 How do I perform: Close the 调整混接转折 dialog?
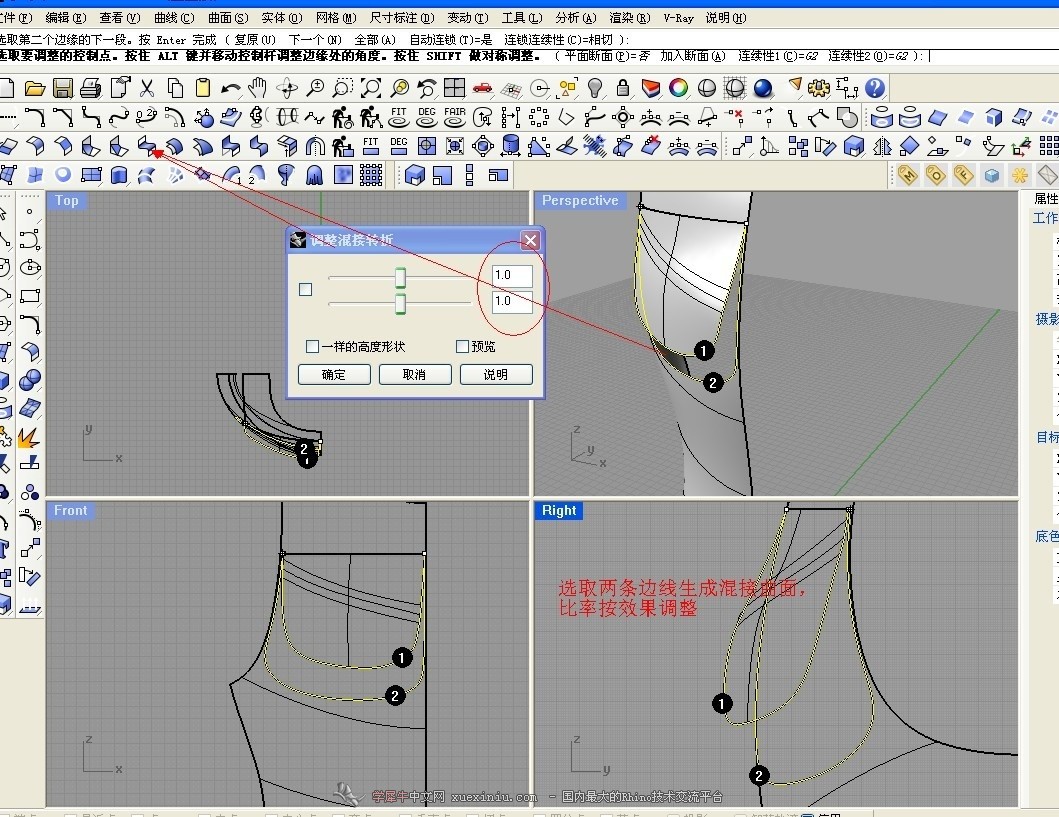pyautogui.click(x=531, y=240)
